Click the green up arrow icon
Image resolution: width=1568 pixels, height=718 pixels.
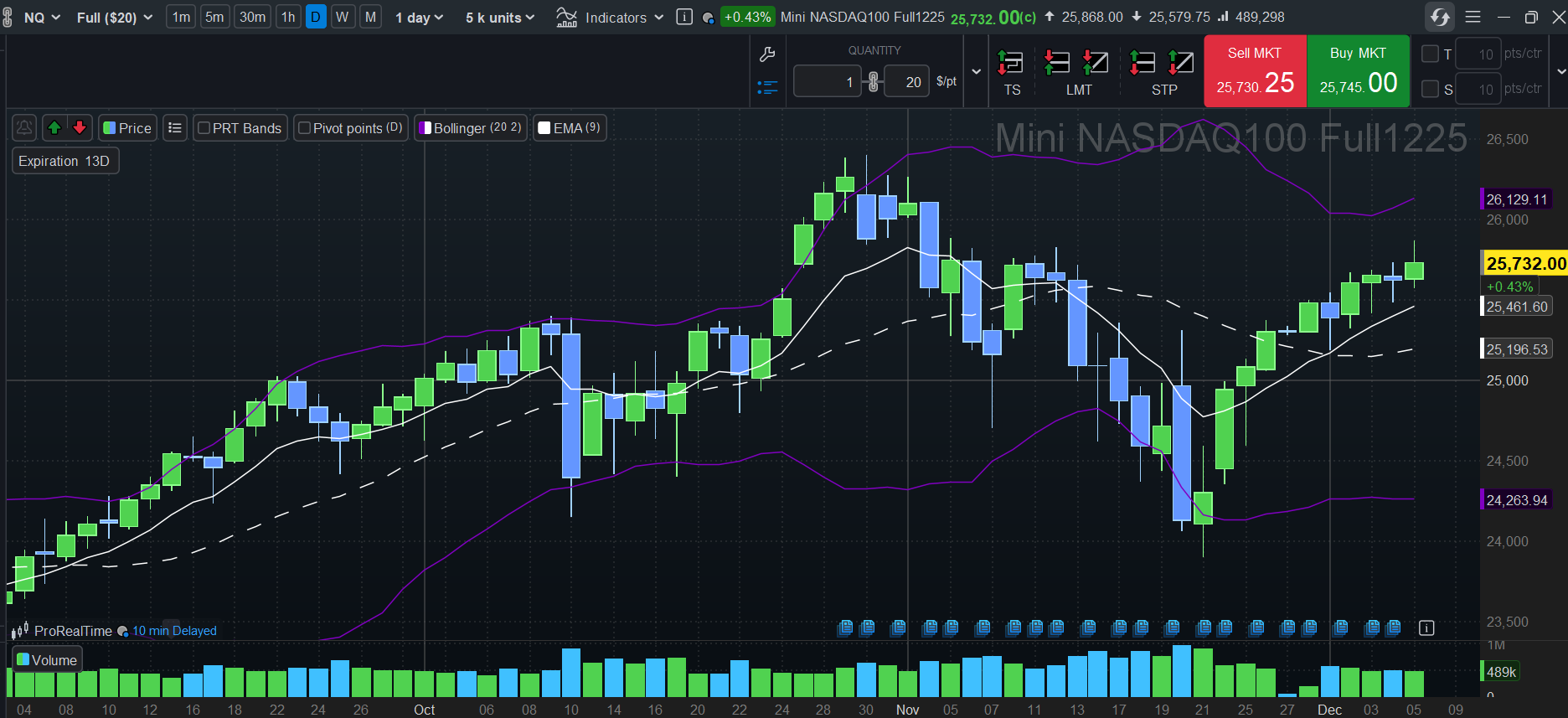(x=54, y=127)
